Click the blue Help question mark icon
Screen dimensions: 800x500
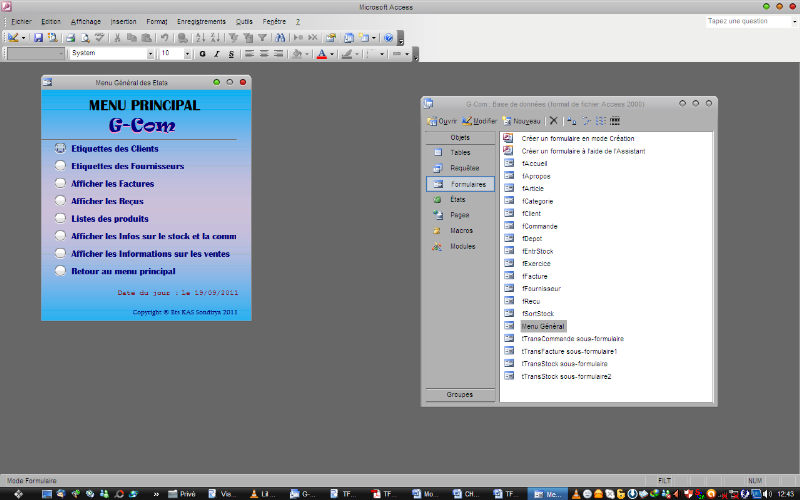(388, 37)
